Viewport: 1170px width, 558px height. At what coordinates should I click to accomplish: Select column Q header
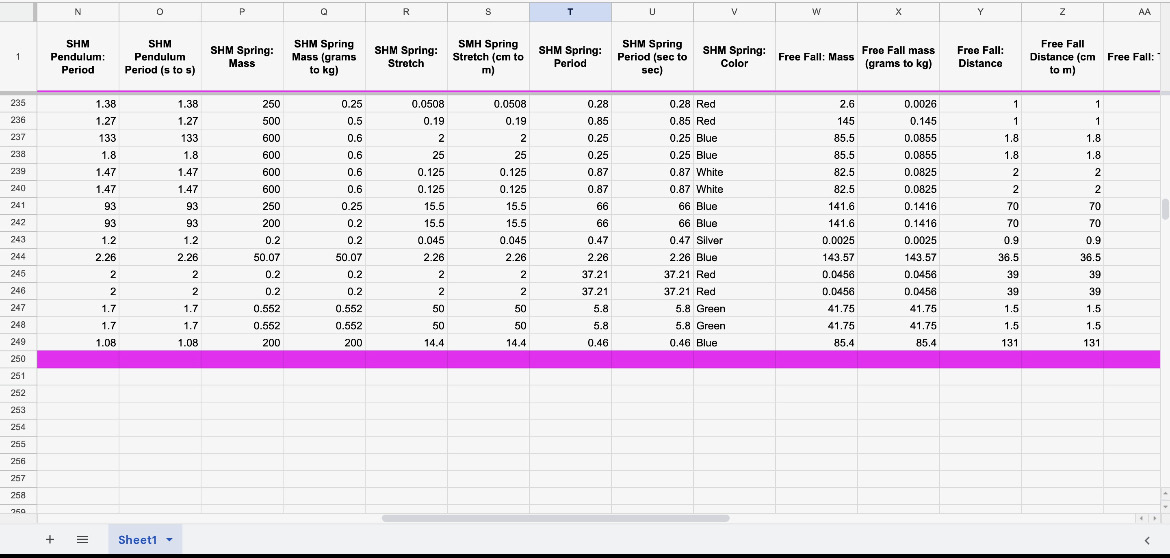coord(325,12)
